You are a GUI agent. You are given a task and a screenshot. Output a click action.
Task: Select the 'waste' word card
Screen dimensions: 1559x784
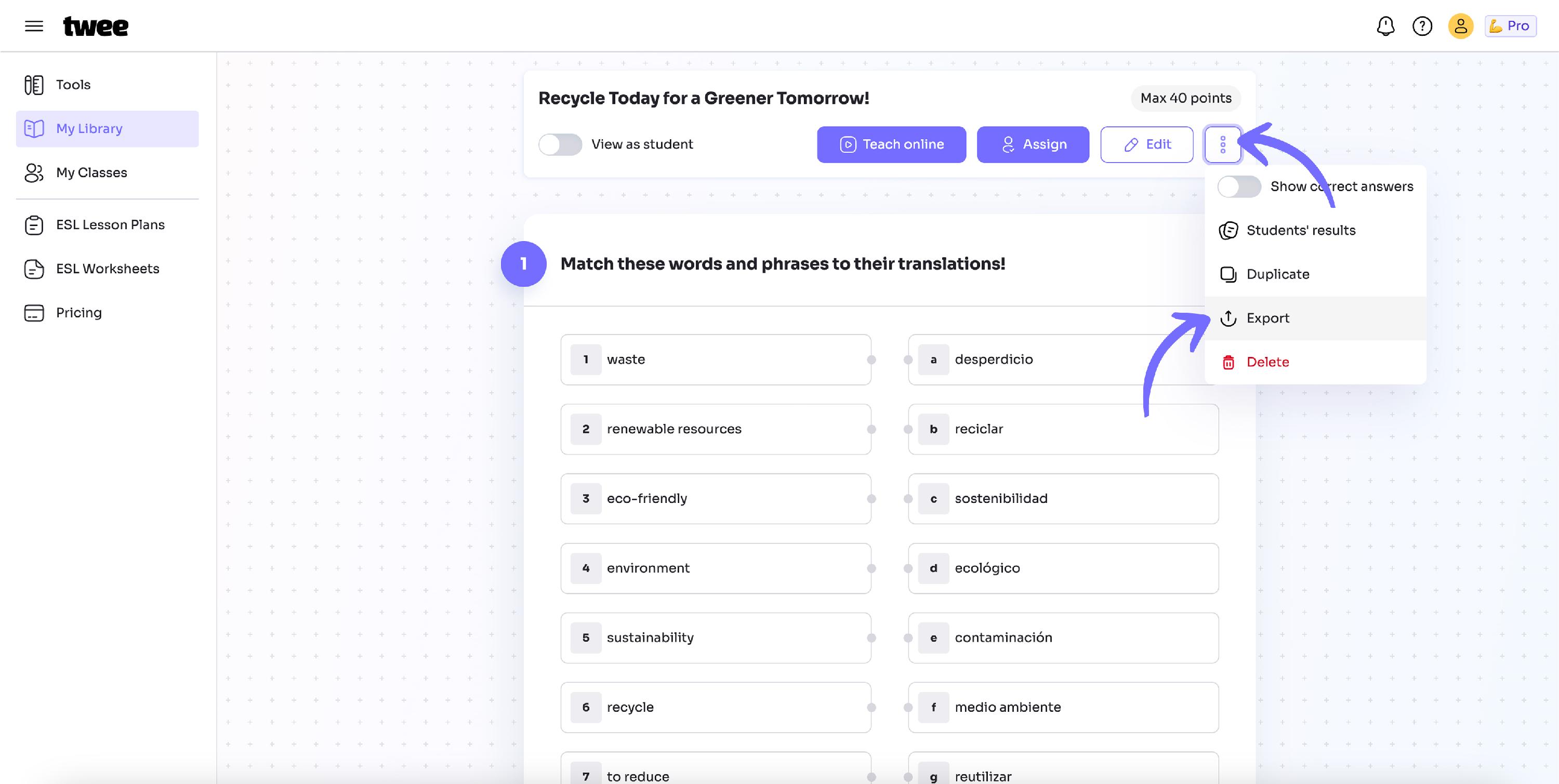[x=716, y=360]
